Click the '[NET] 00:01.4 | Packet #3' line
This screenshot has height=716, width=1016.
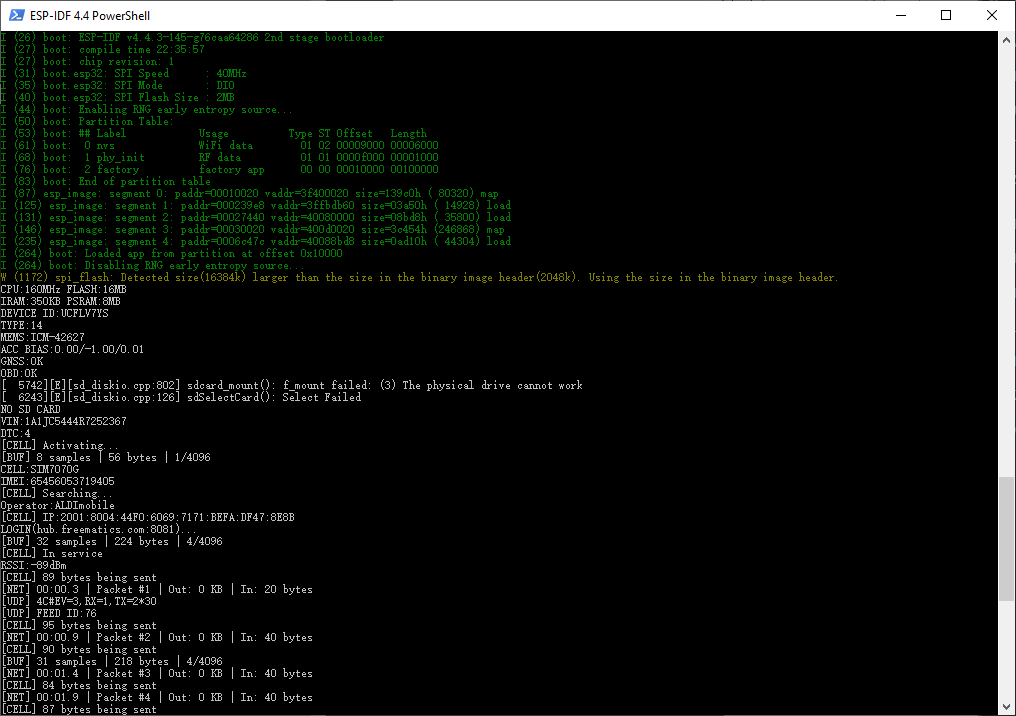click(157, 673)
